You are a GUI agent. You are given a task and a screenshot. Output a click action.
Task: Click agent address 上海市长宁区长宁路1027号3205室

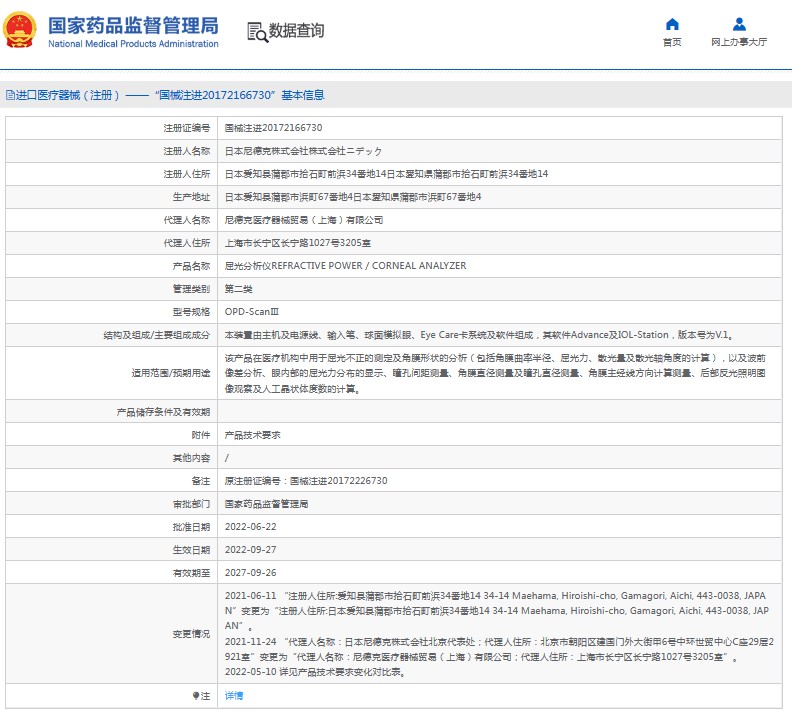click(298, 243)
